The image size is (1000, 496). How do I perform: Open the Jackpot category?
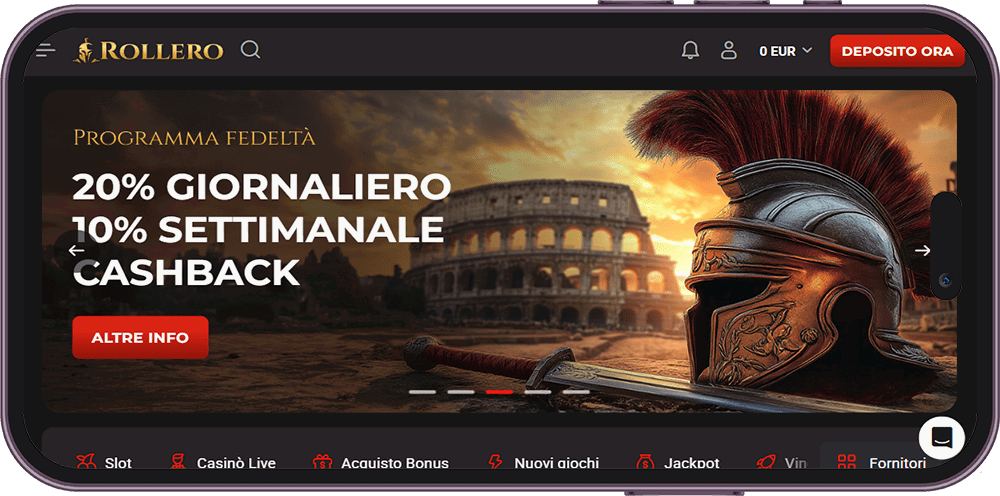point(678,463)
